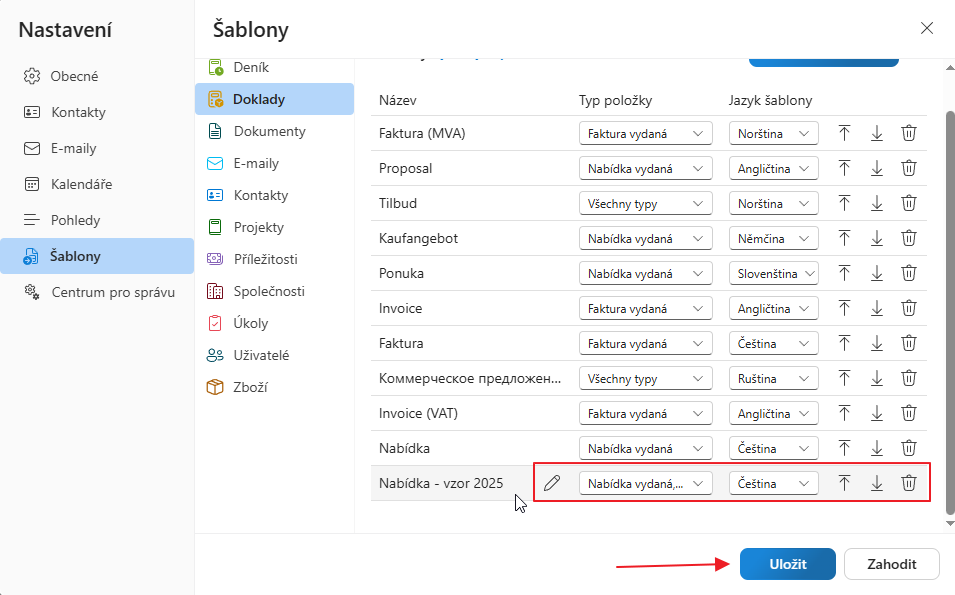This screenshot has height=595, width=955.
Task: Delete the Ponuka template
Action: pyautogui.click(x=908, y=273)
